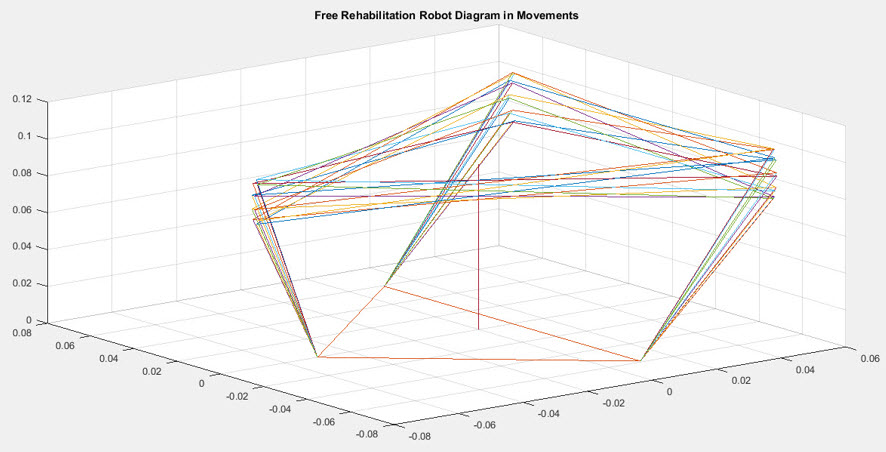Click vertical z-axis tick label 0.08
Image resolution: width=886 pixels, height=452 pixels.
23,174
